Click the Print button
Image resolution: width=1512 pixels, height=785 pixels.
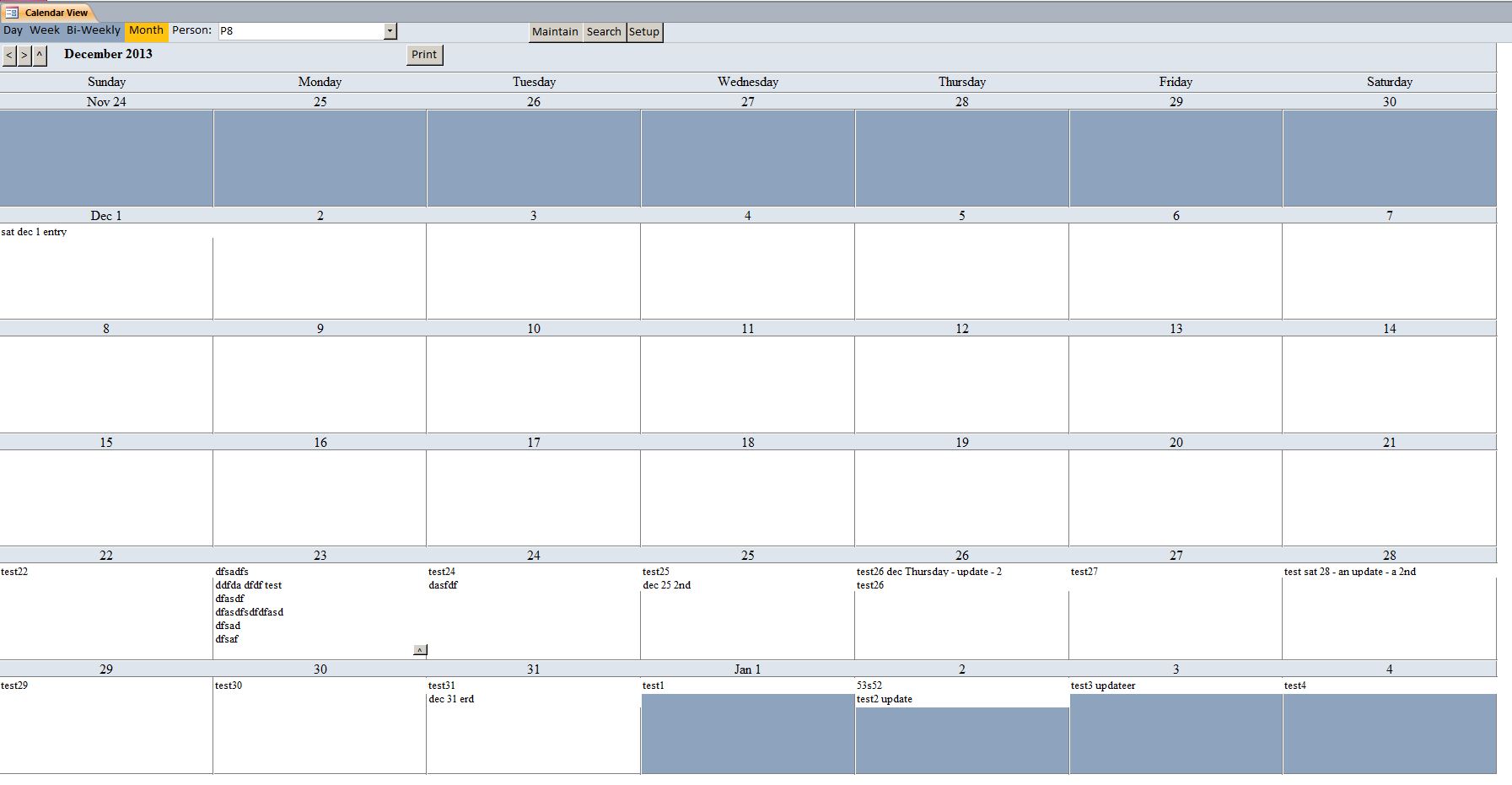423,54
